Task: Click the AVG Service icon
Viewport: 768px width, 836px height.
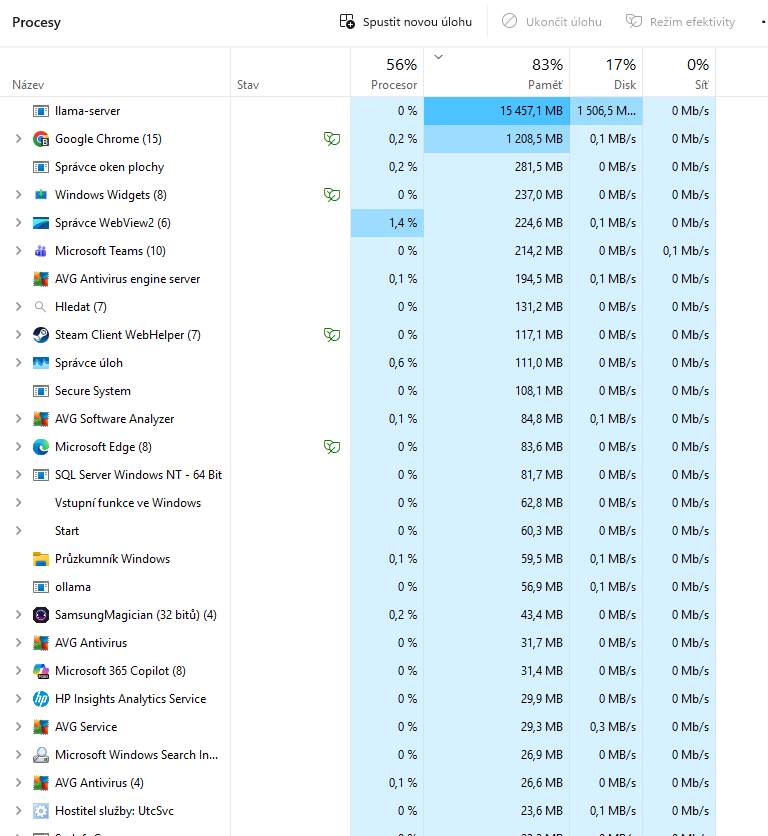Action: tap(41, 727)
